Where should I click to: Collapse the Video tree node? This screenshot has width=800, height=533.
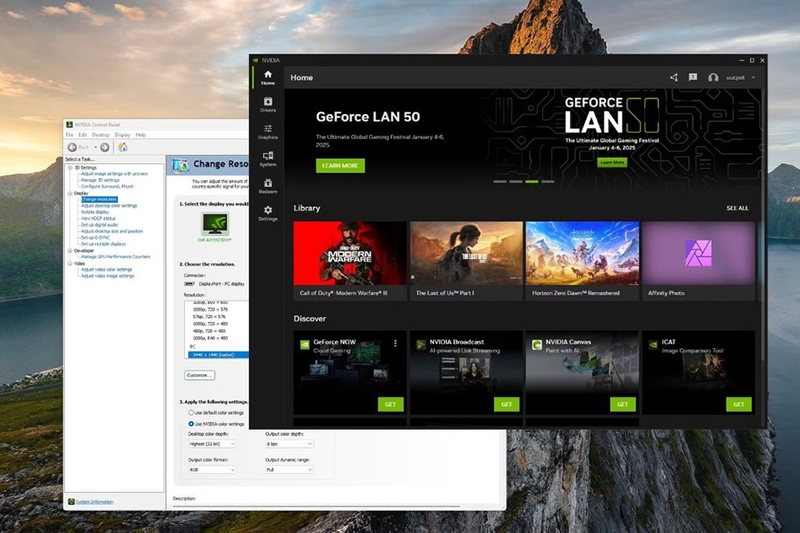coord(70,263)
